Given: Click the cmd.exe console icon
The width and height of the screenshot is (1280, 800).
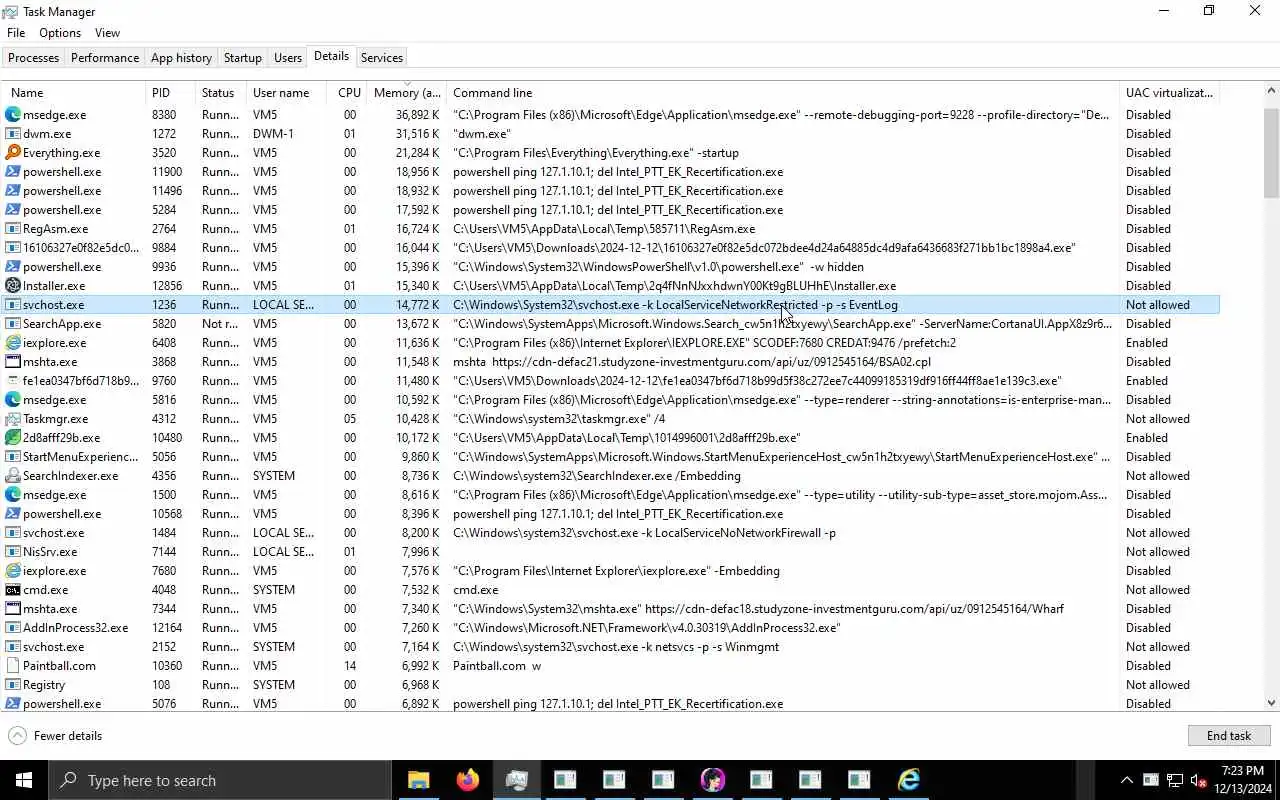Looking at the screenshot, I should point(13,590).
